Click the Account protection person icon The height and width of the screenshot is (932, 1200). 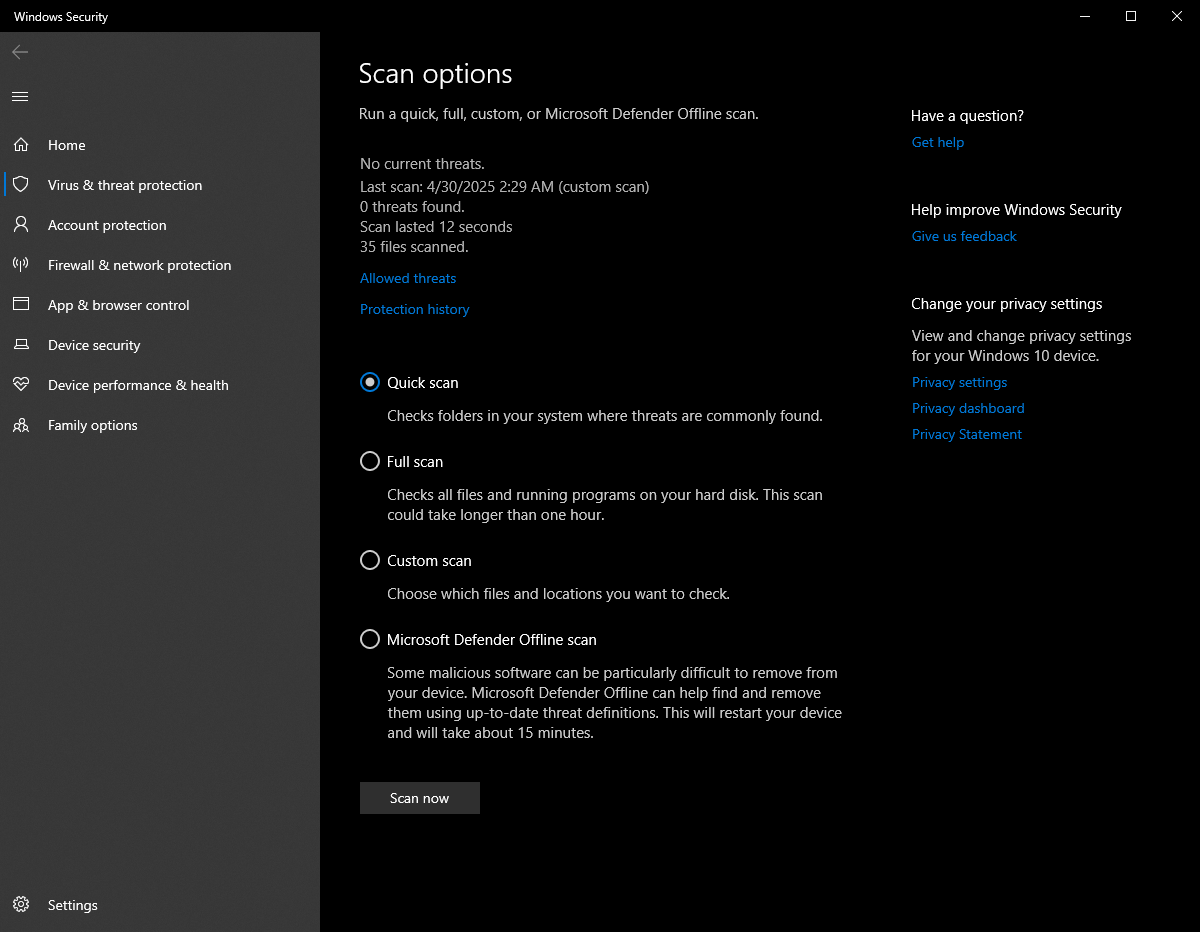pyautogui.click(x=20, y=225)
